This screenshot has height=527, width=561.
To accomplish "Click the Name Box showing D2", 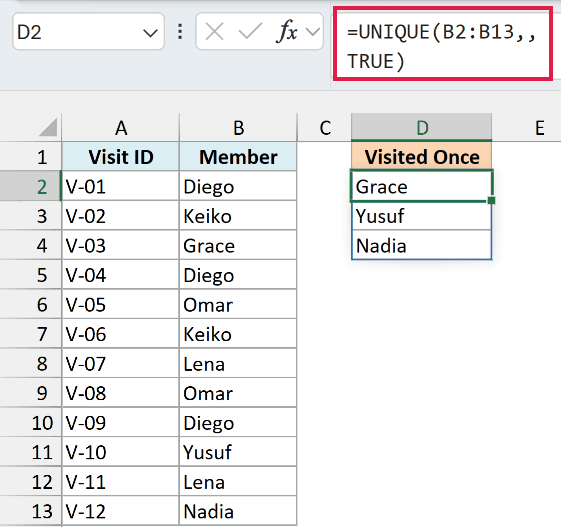I will pos(88,31).
